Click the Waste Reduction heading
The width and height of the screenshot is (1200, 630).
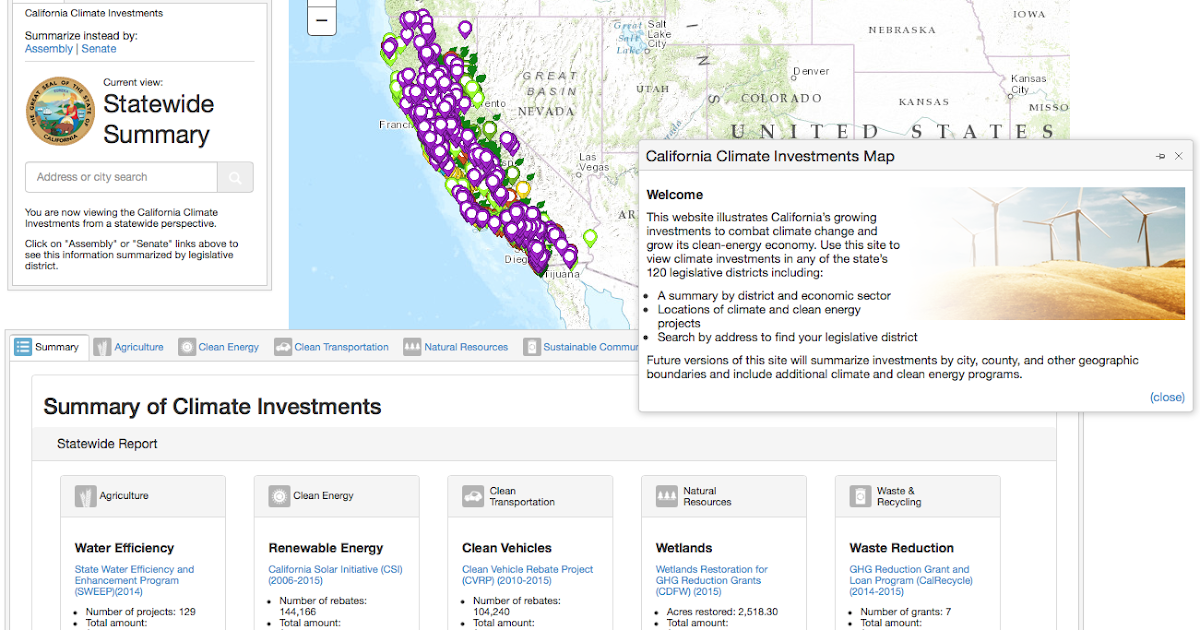pyautogui.click(x=902, y=548)
